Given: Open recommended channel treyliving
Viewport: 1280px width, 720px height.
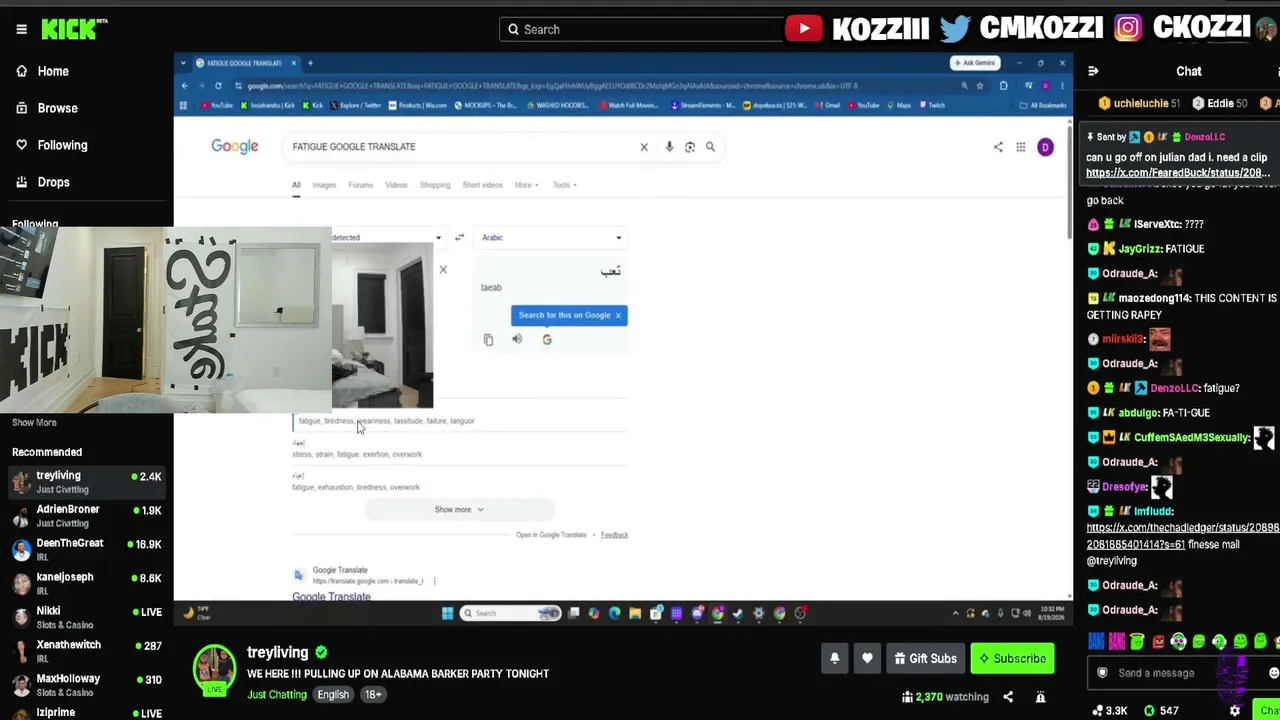Looking at the screenshot, I should tap(87, 482).
